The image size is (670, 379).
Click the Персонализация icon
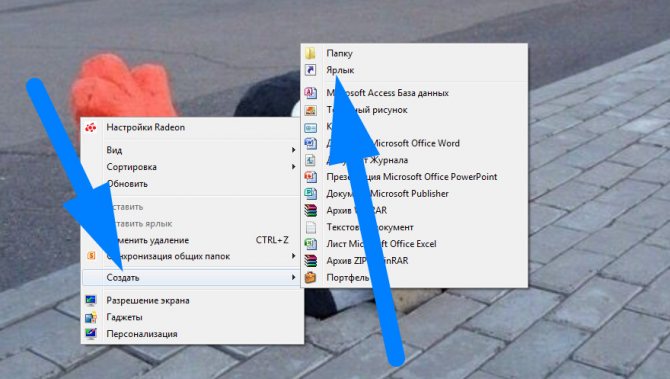coord(91,334)
